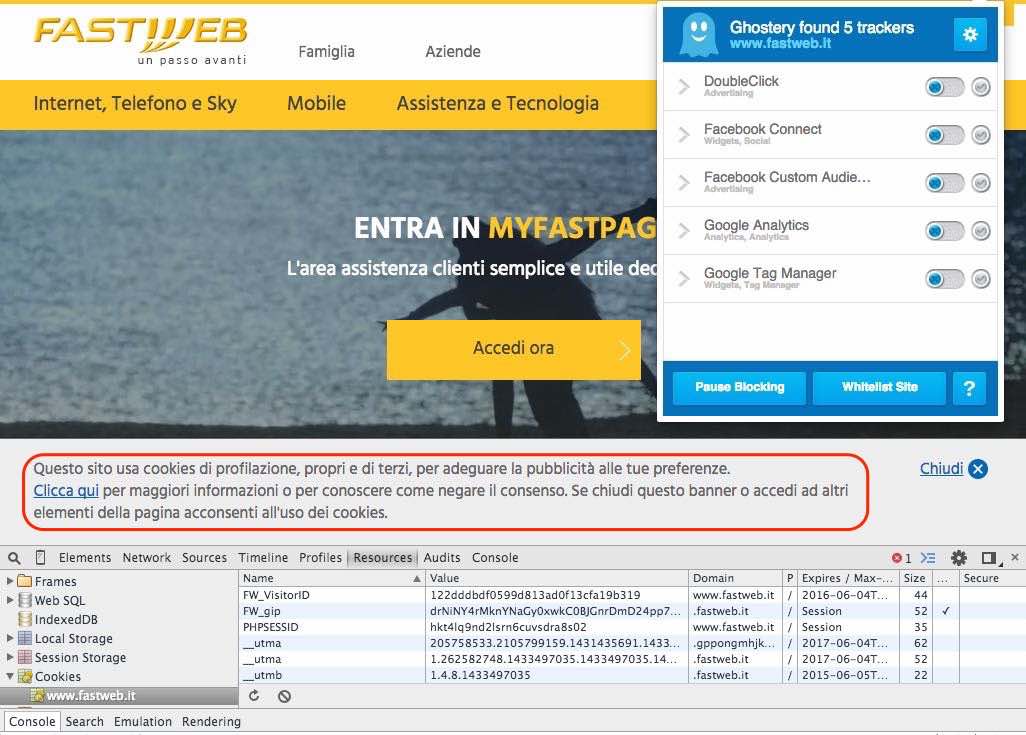Toggle DevTools device mode phone icon
Image resolution: width=1026 pixels, height=735 pixels.
[x=41, y=558]
